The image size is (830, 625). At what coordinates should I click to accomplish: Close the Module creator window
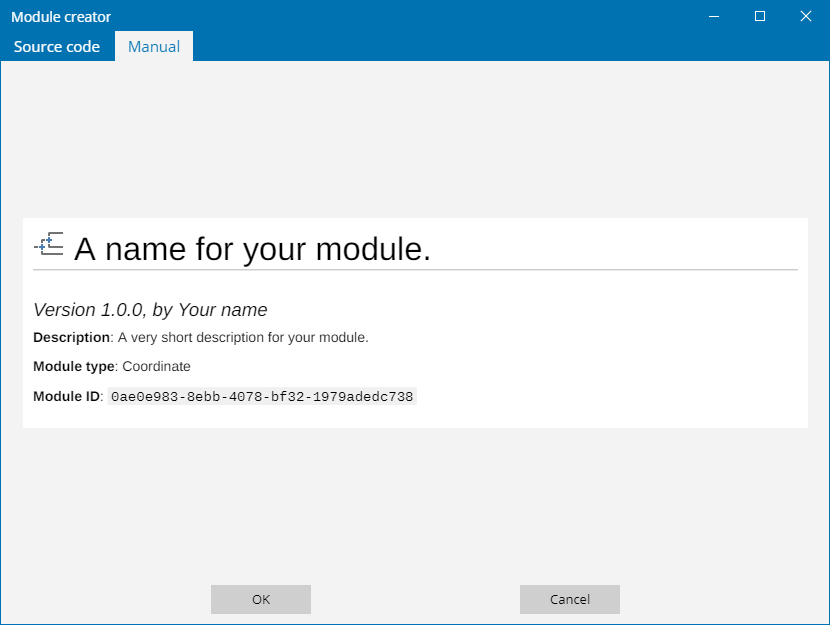point(806,16)
